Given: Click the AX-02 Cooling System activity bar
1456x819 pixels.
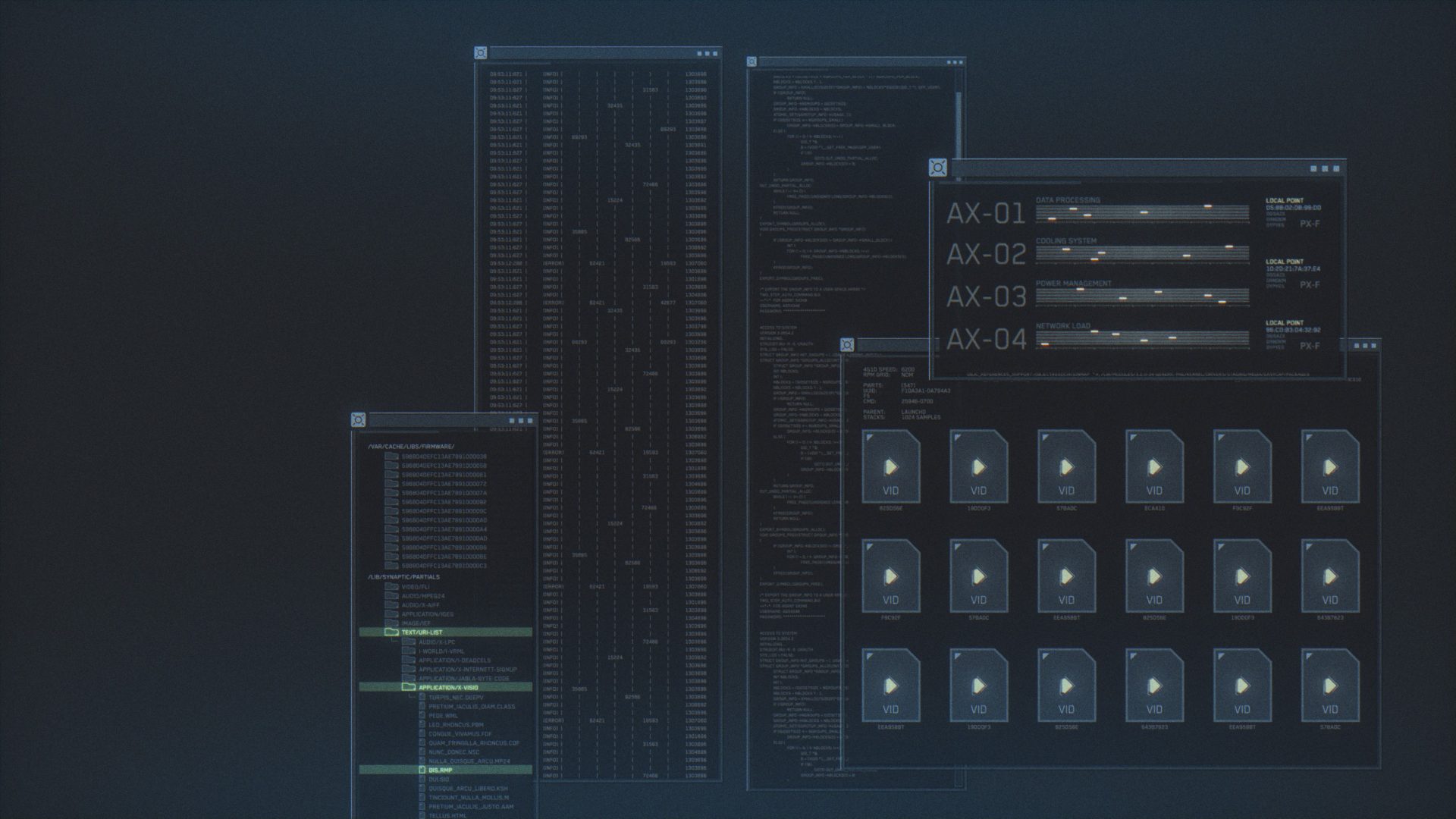Looking at the screenshot, I should [1142, 254].
